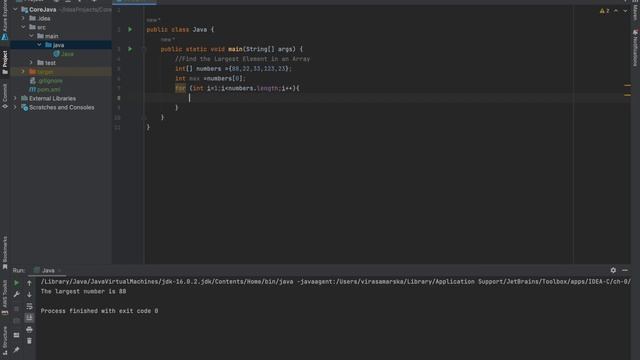Expand External Libraries node
The height and width of the screenshot is (360, 640).
[16, 98]
